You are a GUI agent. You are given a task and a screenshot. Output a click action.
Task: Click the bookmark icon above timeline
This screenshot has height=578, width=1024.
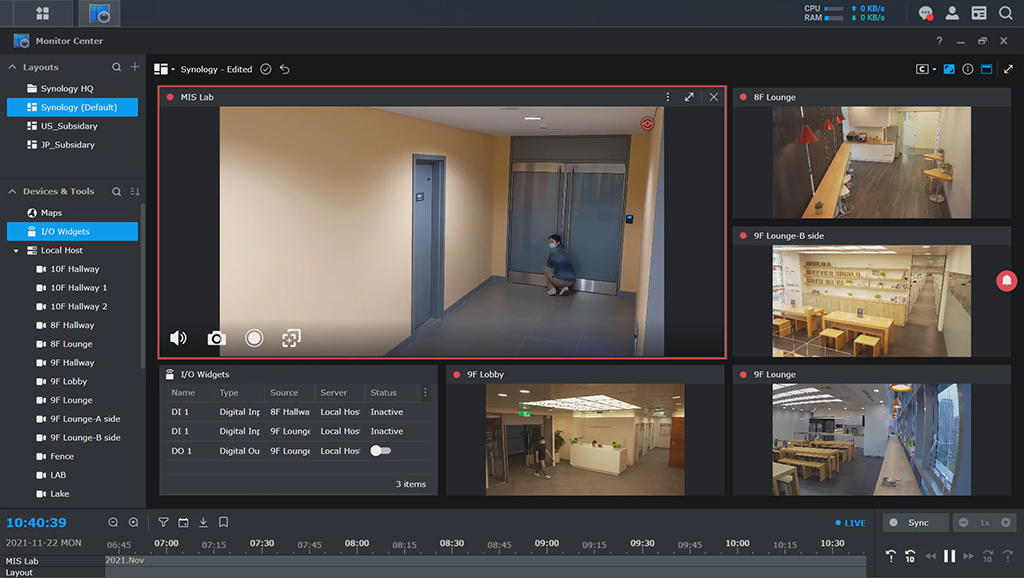click(223, 522)
